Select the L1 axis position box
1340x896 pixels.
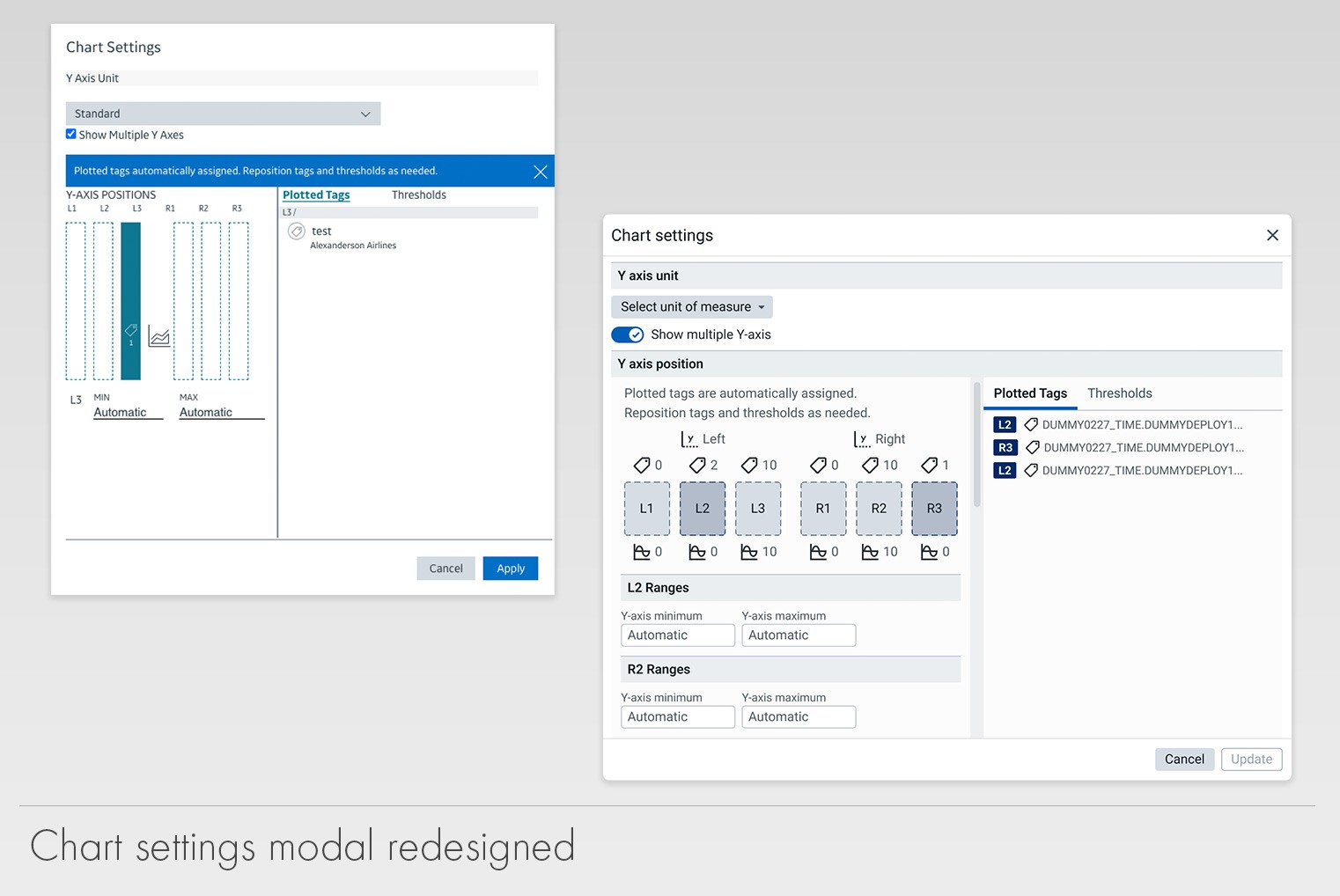click(x=647, y=509)
